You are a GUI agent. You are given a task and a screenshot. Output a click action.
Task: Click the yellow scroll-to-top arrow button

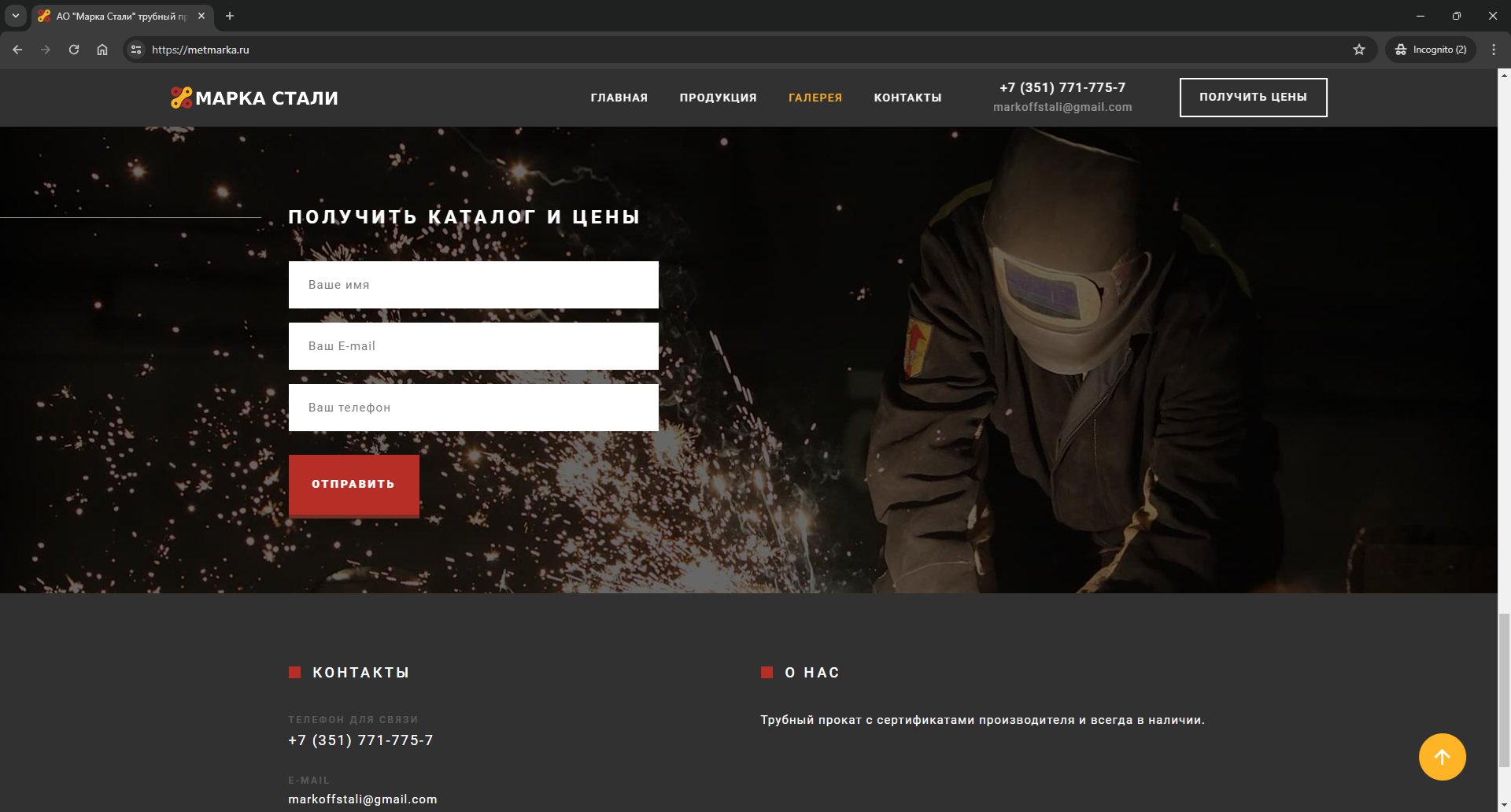1442,757
